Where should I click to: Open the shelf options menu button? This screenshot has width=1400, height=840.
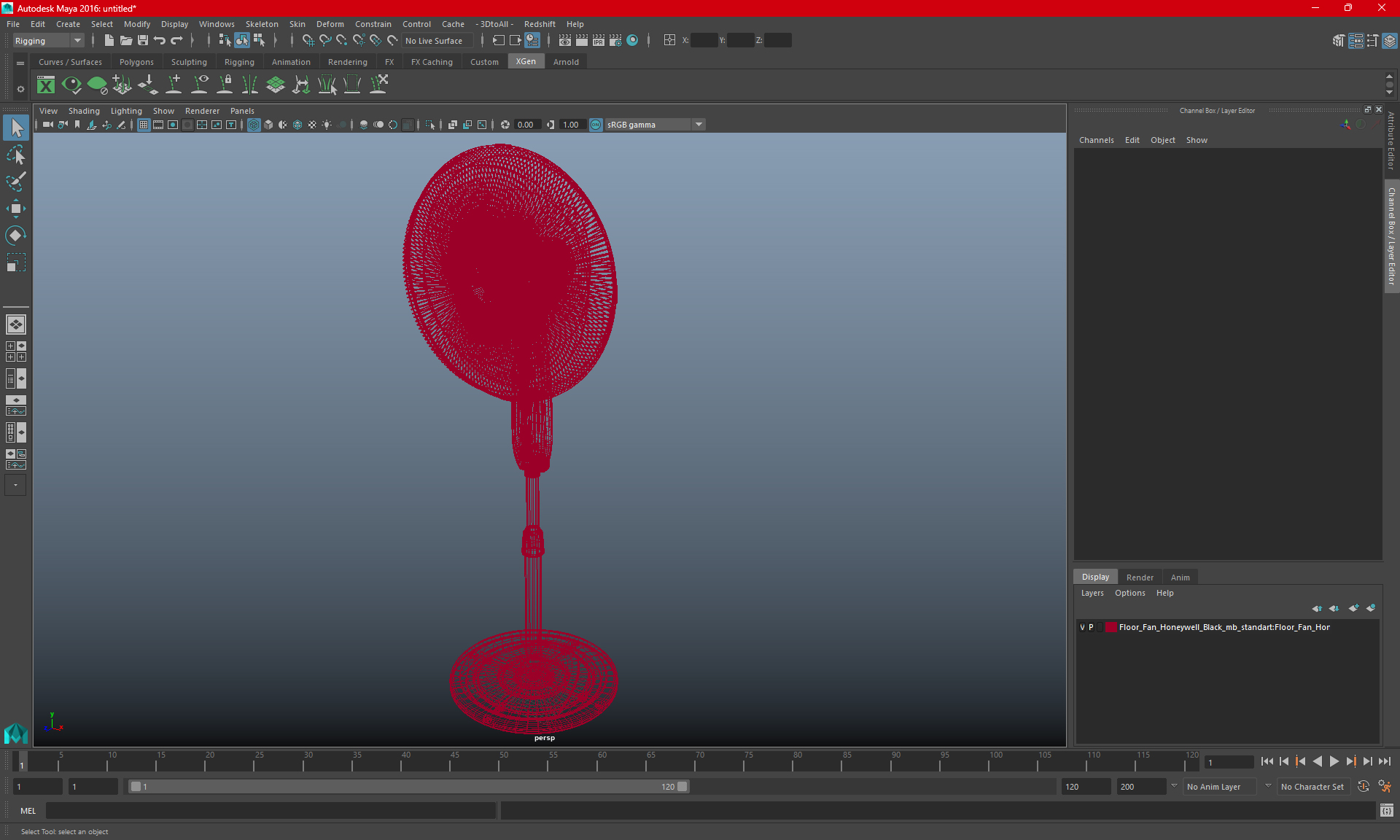(x=20, y=63)
